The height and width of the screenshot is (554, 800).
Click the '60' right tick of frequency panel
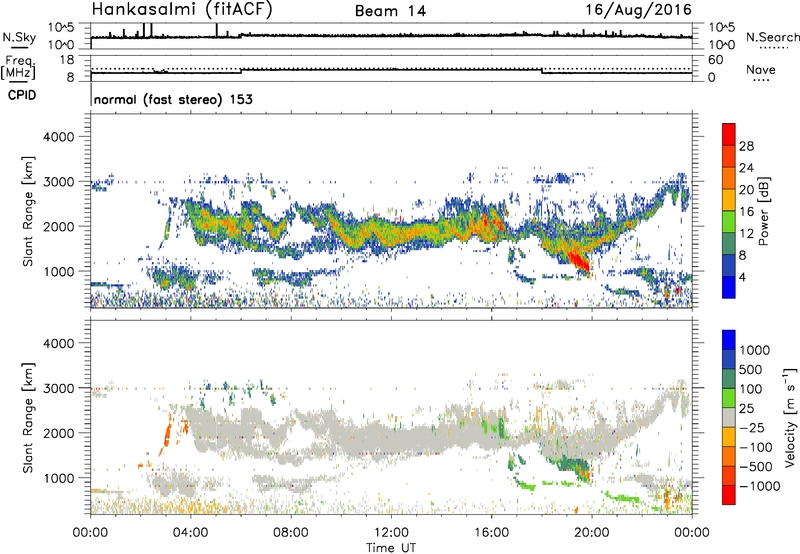(x=715, y=60)
